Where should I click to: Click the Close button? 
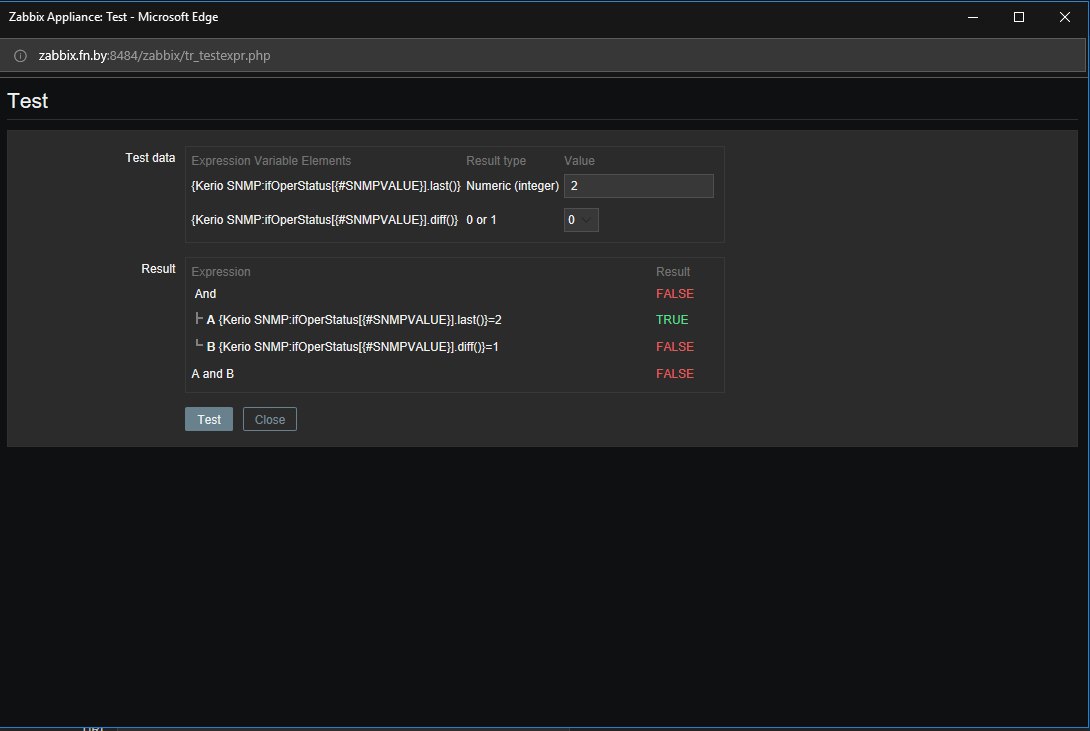[270, 419]
